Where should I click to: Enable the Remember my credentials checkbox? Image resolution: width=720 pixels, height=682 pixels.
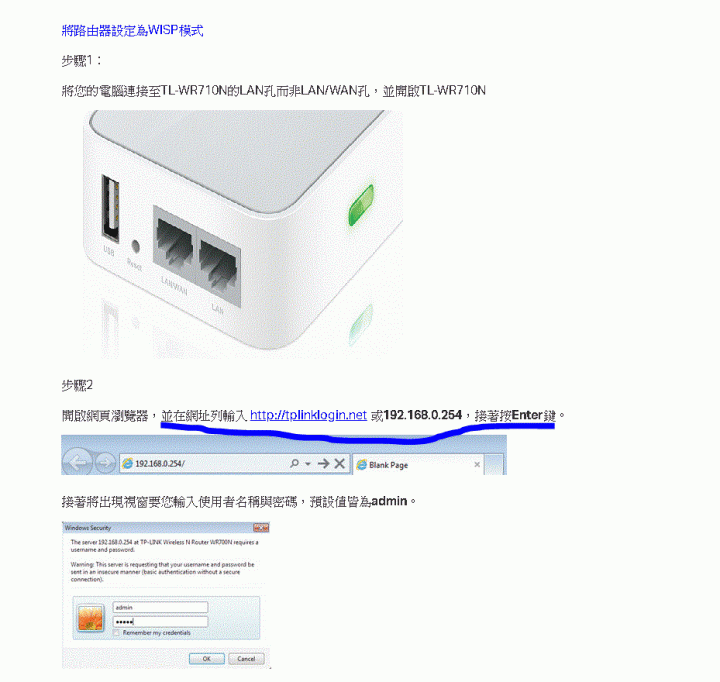(x=117, y=633)
